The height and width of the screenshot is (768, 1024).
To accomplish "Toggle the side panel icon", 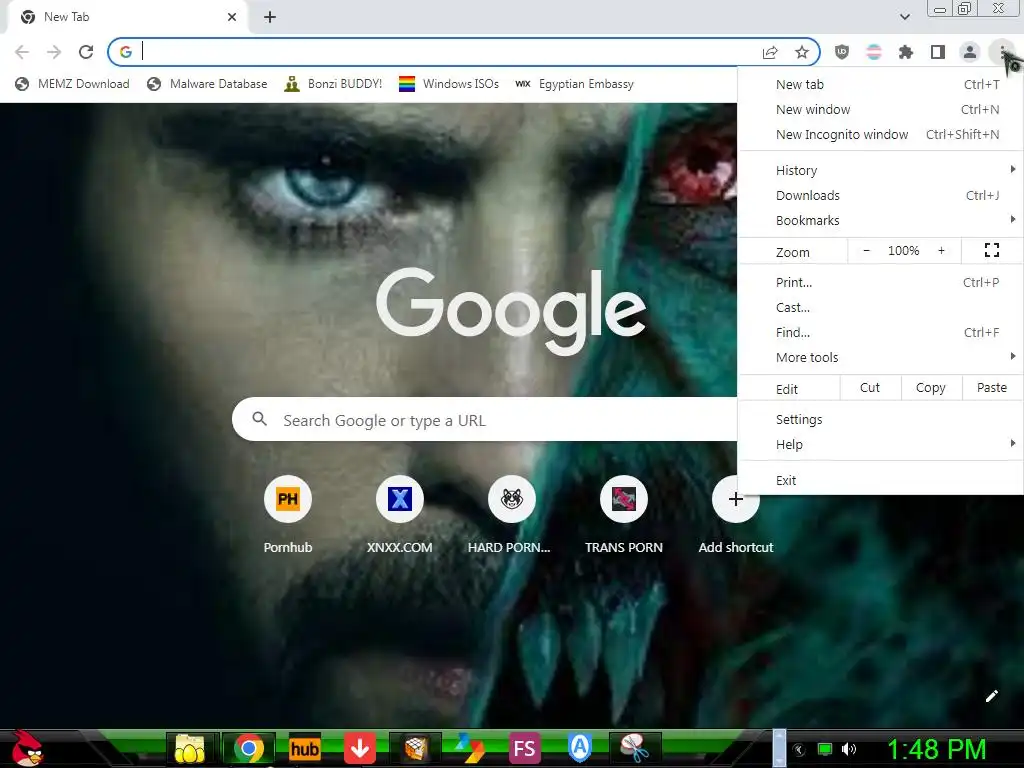I will click(938, 52).
